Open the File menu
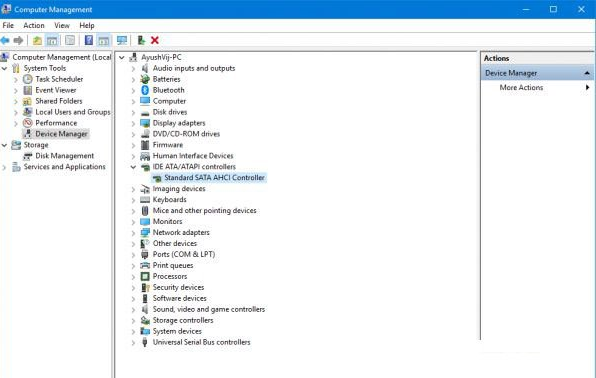The height and width of the screenshot is (378, 596). point(8,25)
